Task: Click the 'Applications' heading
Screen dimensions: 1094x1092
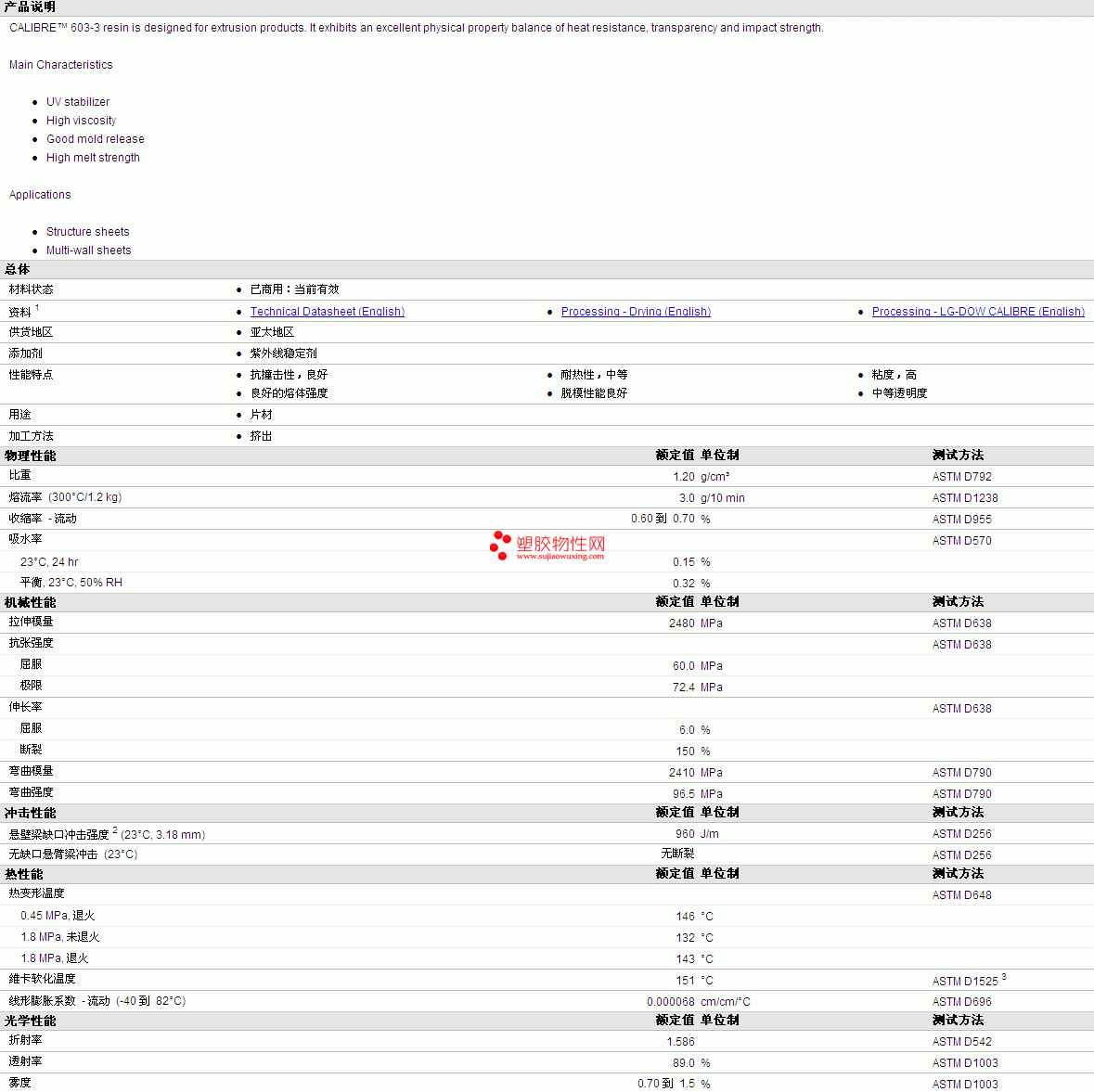Action: pyautogui.click(x=40, y=195)
